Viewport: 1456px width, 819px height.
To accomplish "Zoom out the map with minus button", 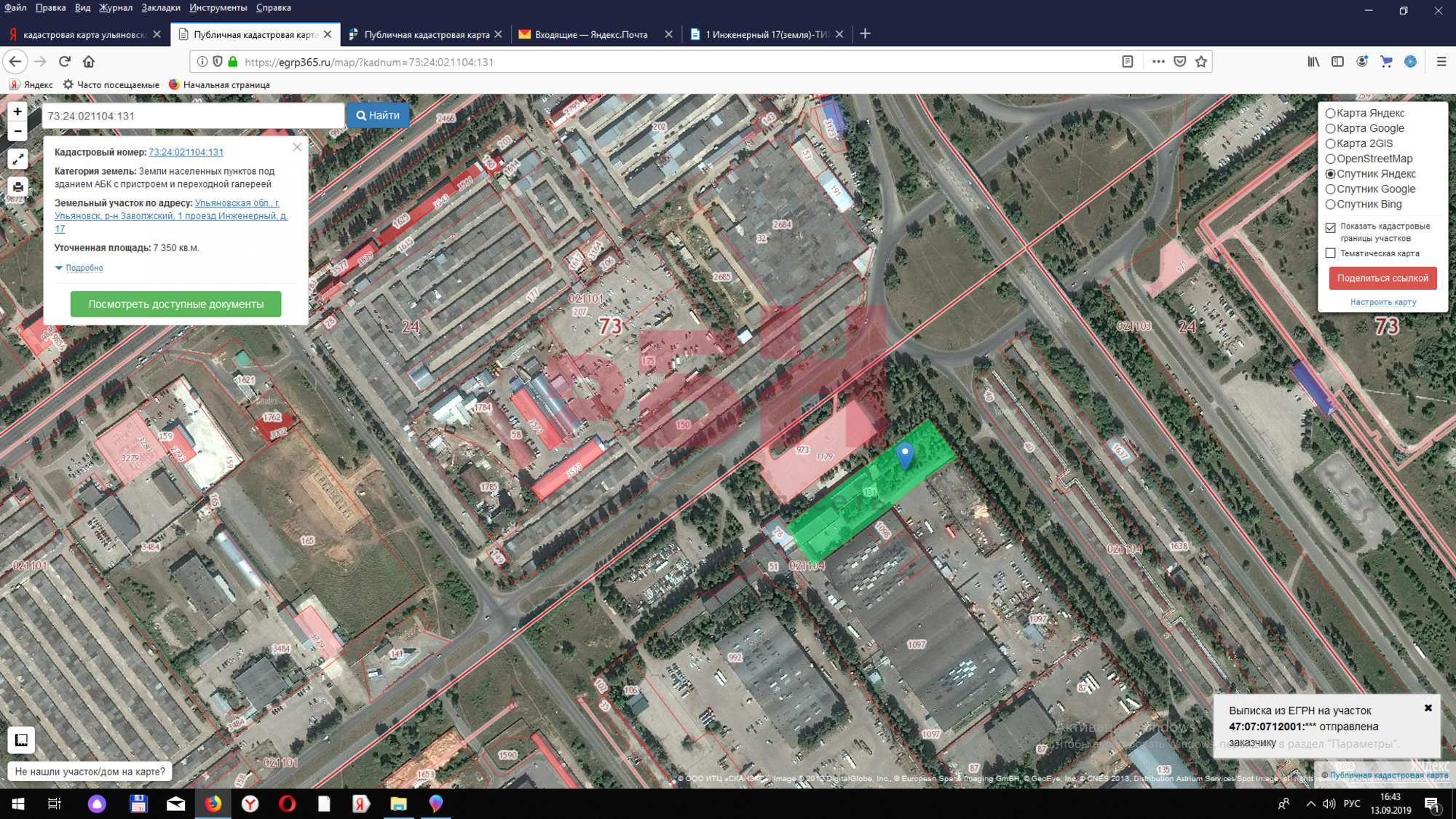I will click(17, 131).
